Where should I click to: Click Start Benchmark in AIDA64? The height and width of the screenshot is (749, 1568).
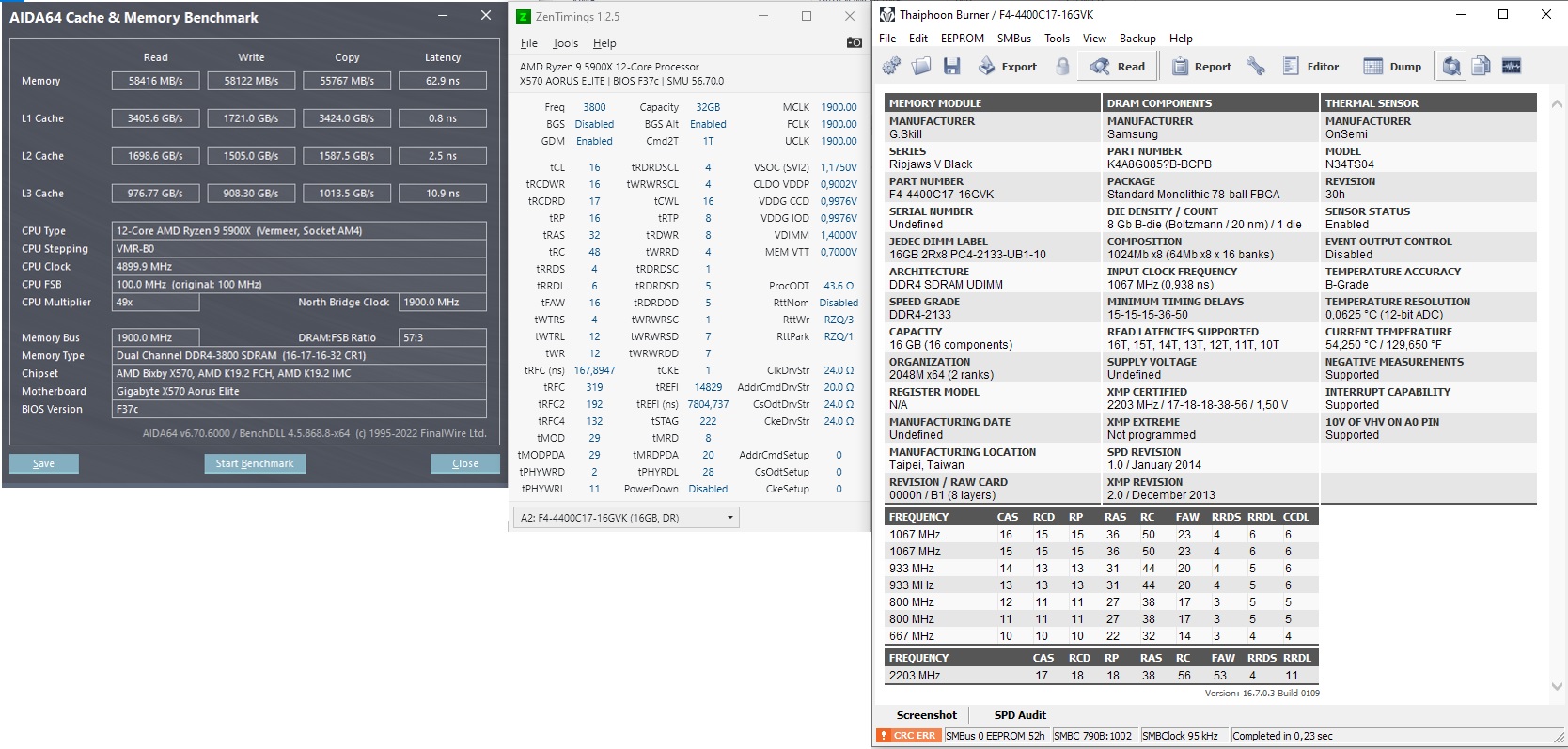[x=255, y=463]
